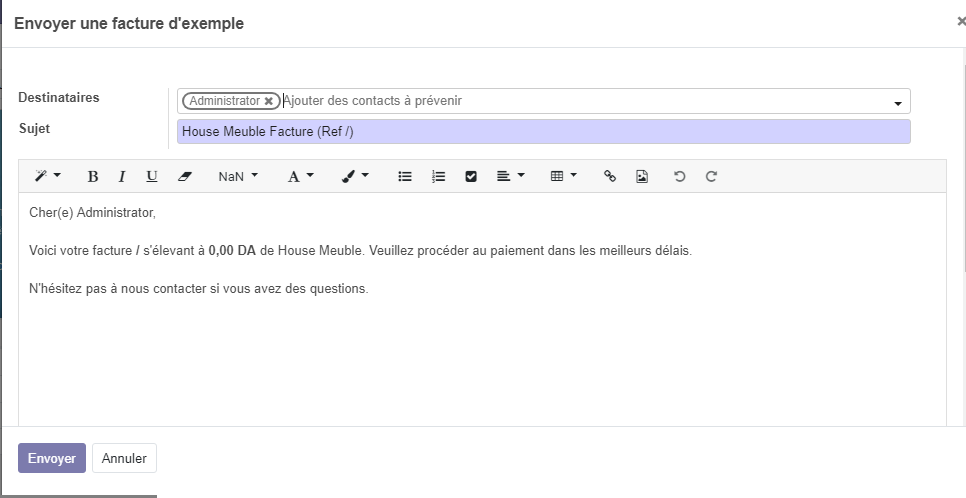Insert a numbered ordered list
The width and height of the screenshot is (966, 498).
click(438, 176)
